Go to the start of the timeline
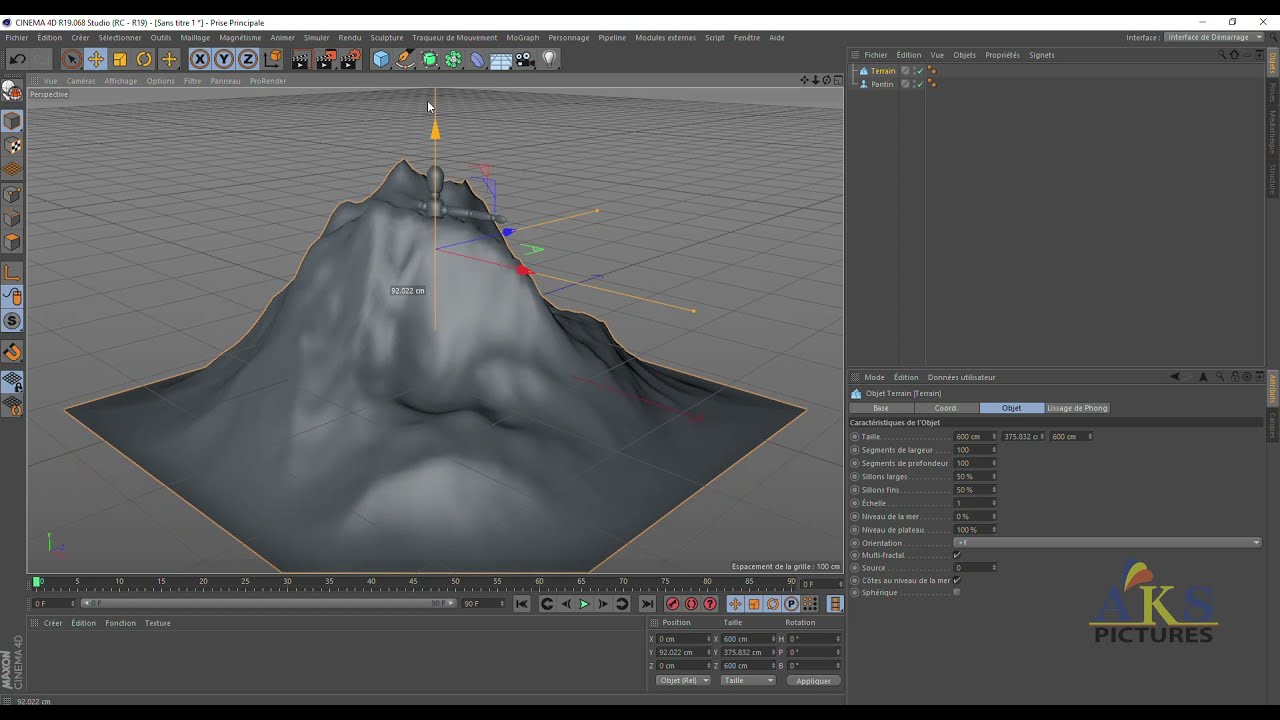Screen dimensions: 1280x720 pyautogui.click(x=522, y=604)
